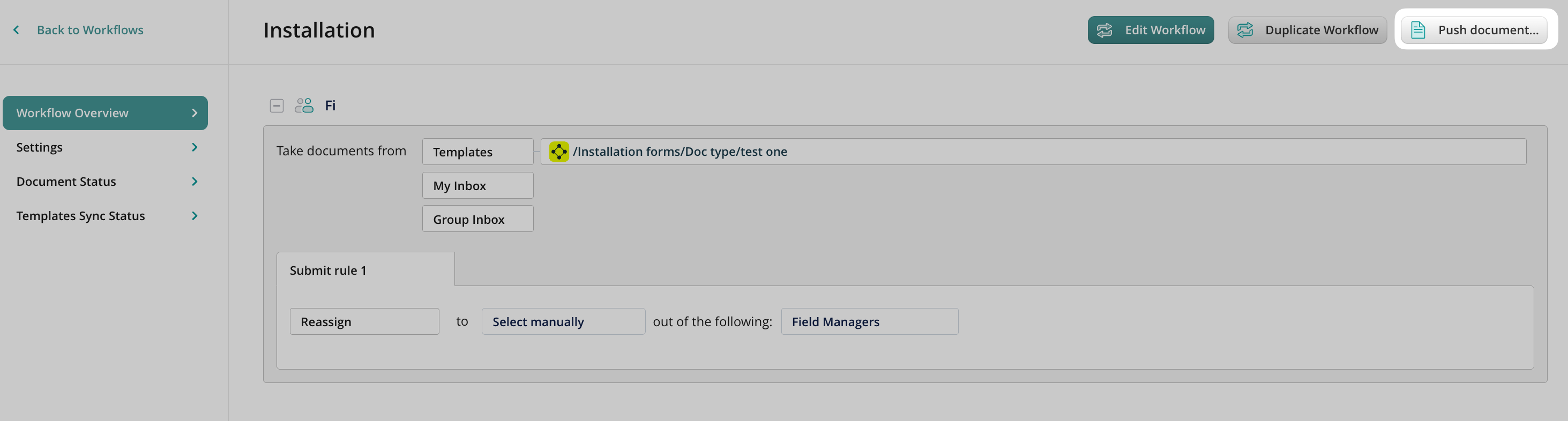
Task: Open the Field Managers dropdown
Action: point(869,321)
